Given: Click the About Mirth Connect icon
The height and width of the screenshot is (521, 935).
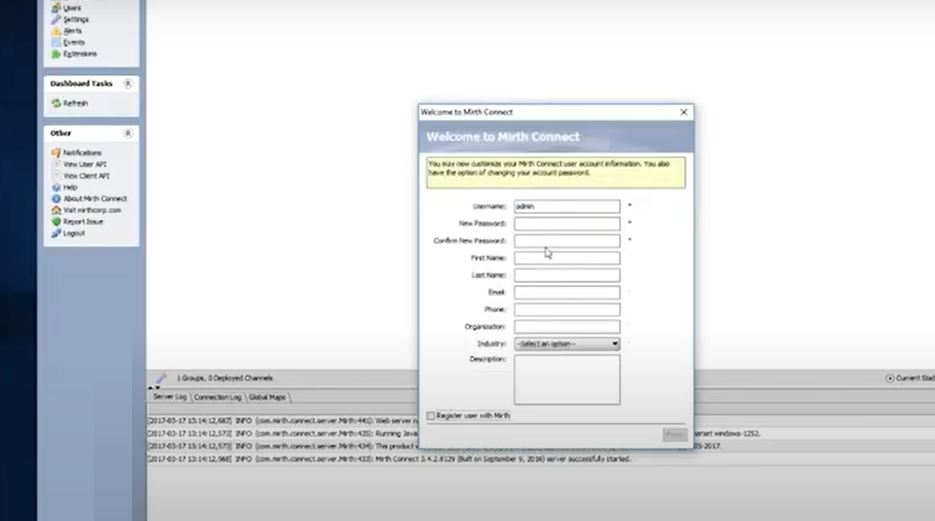Looking at the screenshot, I should pos(56,199).
